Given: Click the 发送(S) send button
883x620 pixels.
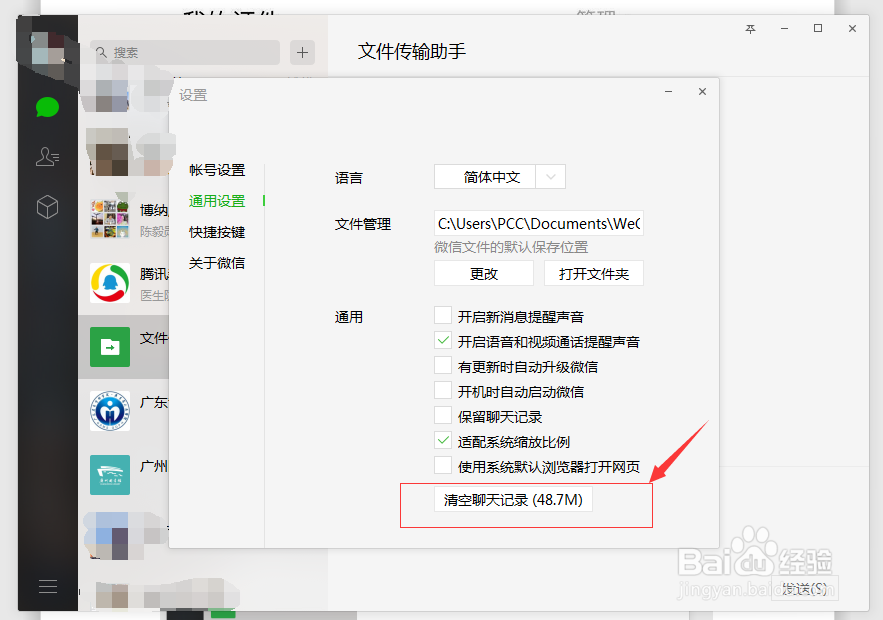Looking at the screenshot, I should click(804, 588).
